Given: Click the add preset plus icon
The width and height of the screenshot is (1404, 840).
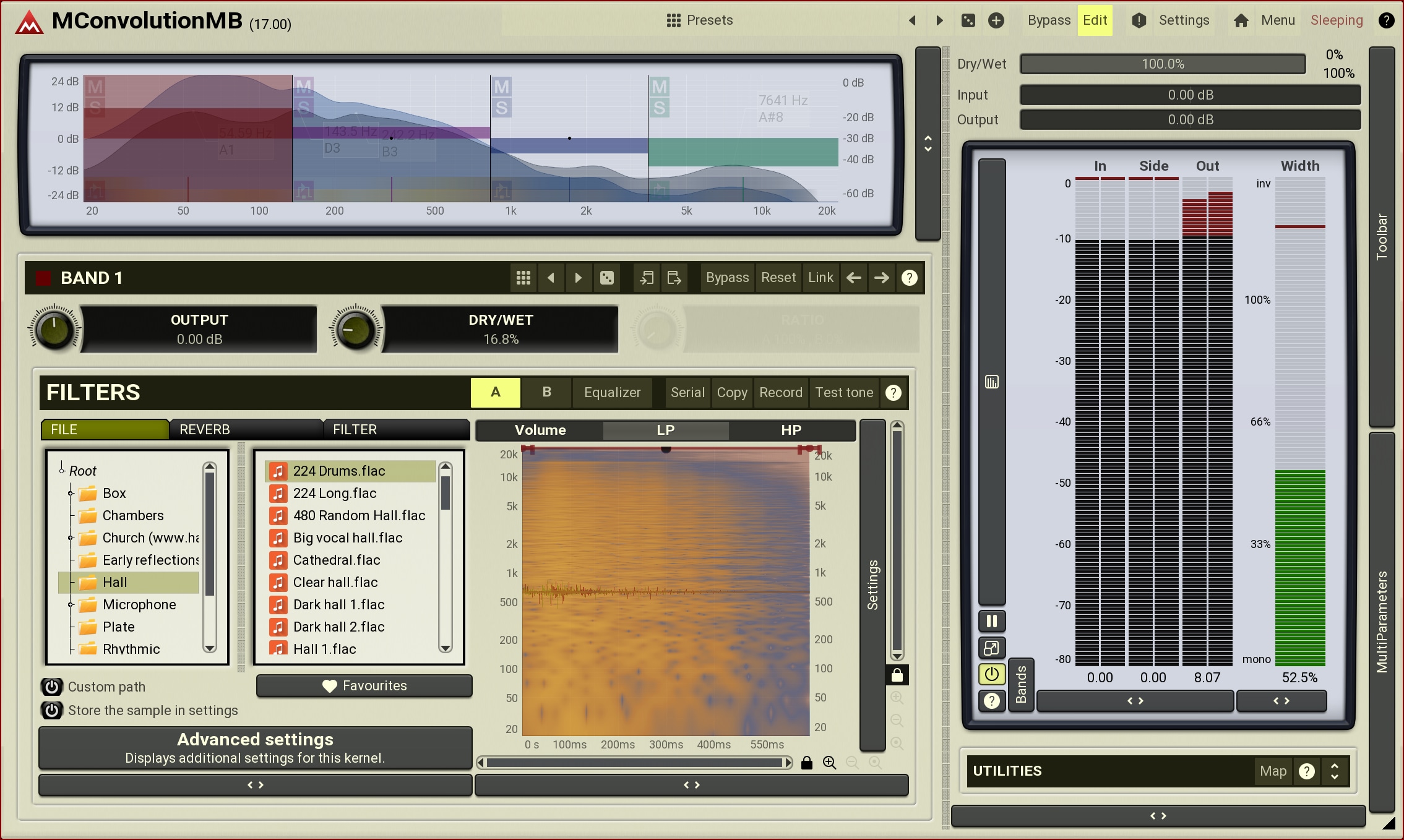Looking at the screenshot, I should coord(996,20).
